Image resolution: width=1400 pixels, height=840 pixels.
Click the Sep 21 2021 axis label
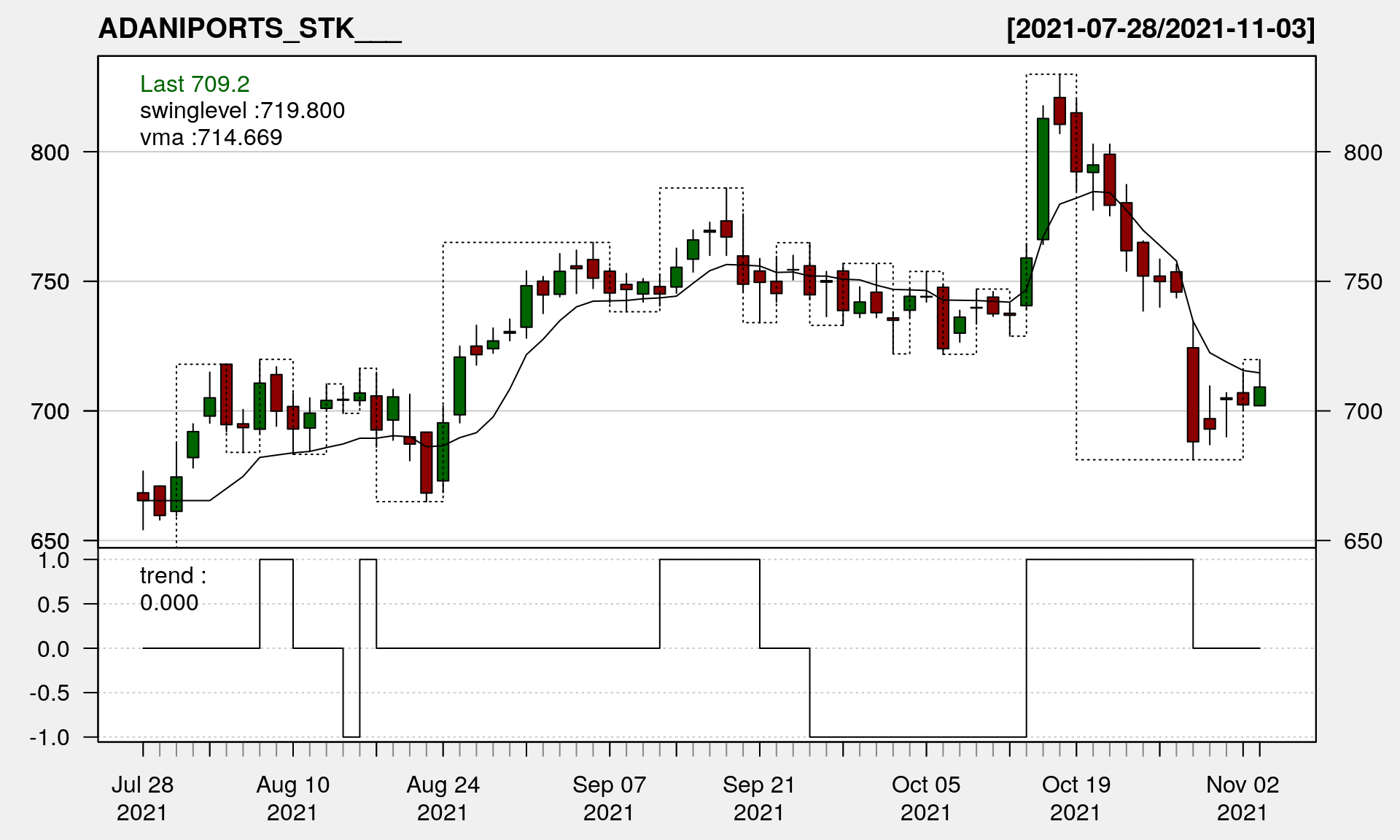tap(758, 798)
